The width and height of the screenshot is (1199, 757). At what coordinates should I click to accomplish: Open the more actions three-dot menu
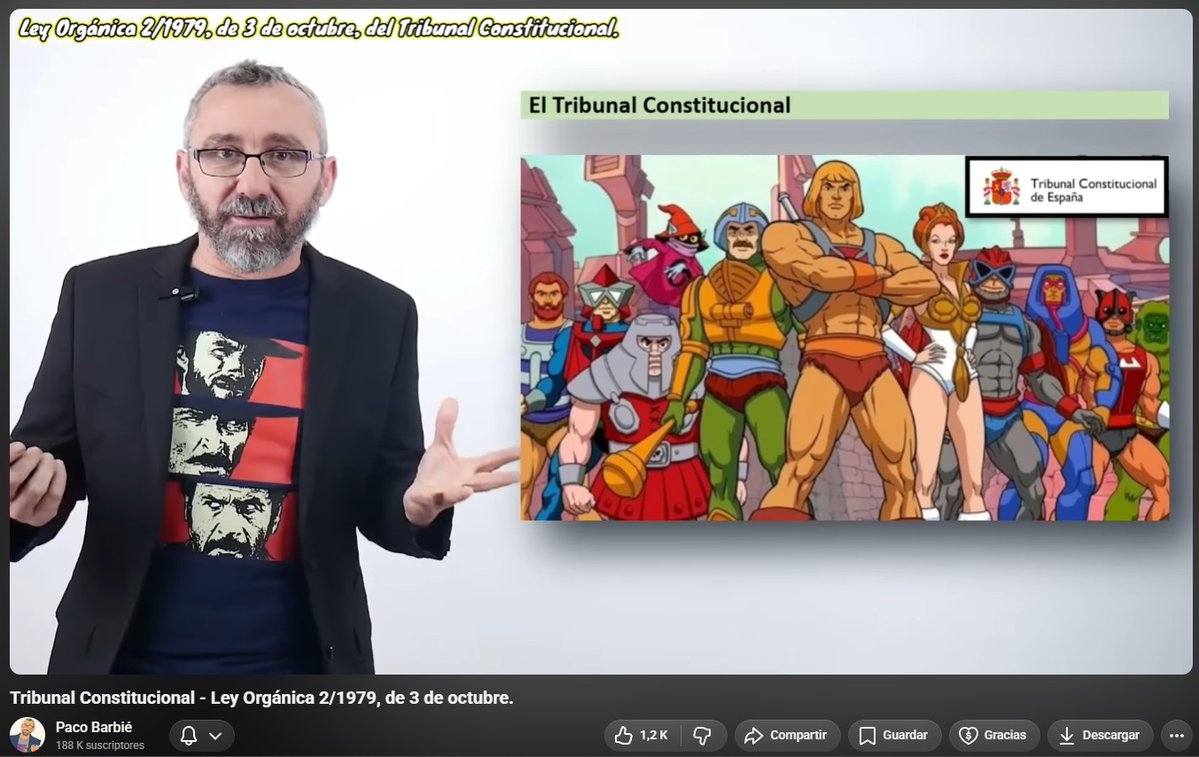[x=1177, y=736]
